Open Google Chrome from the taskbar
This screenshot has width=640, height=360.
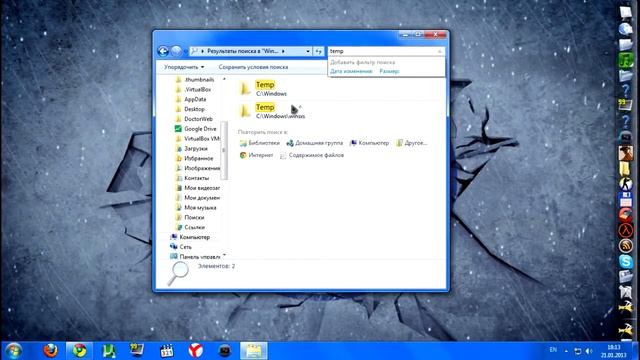click(x=80, y=351)
